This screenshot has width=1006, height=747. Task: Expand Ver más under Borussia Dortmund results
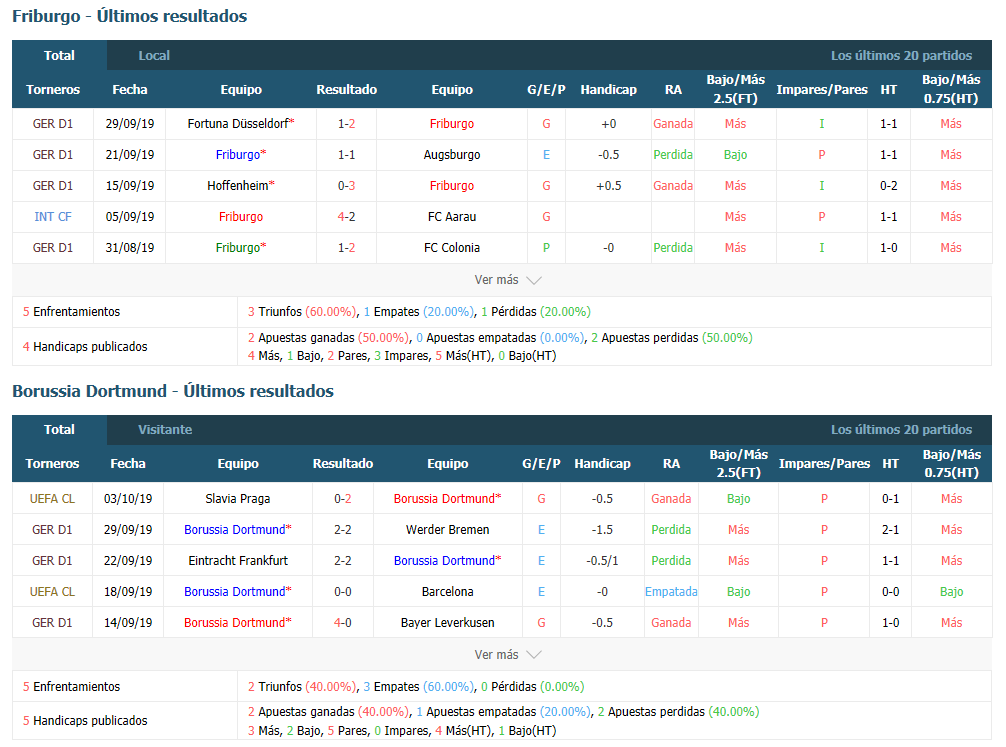[507, 655]
